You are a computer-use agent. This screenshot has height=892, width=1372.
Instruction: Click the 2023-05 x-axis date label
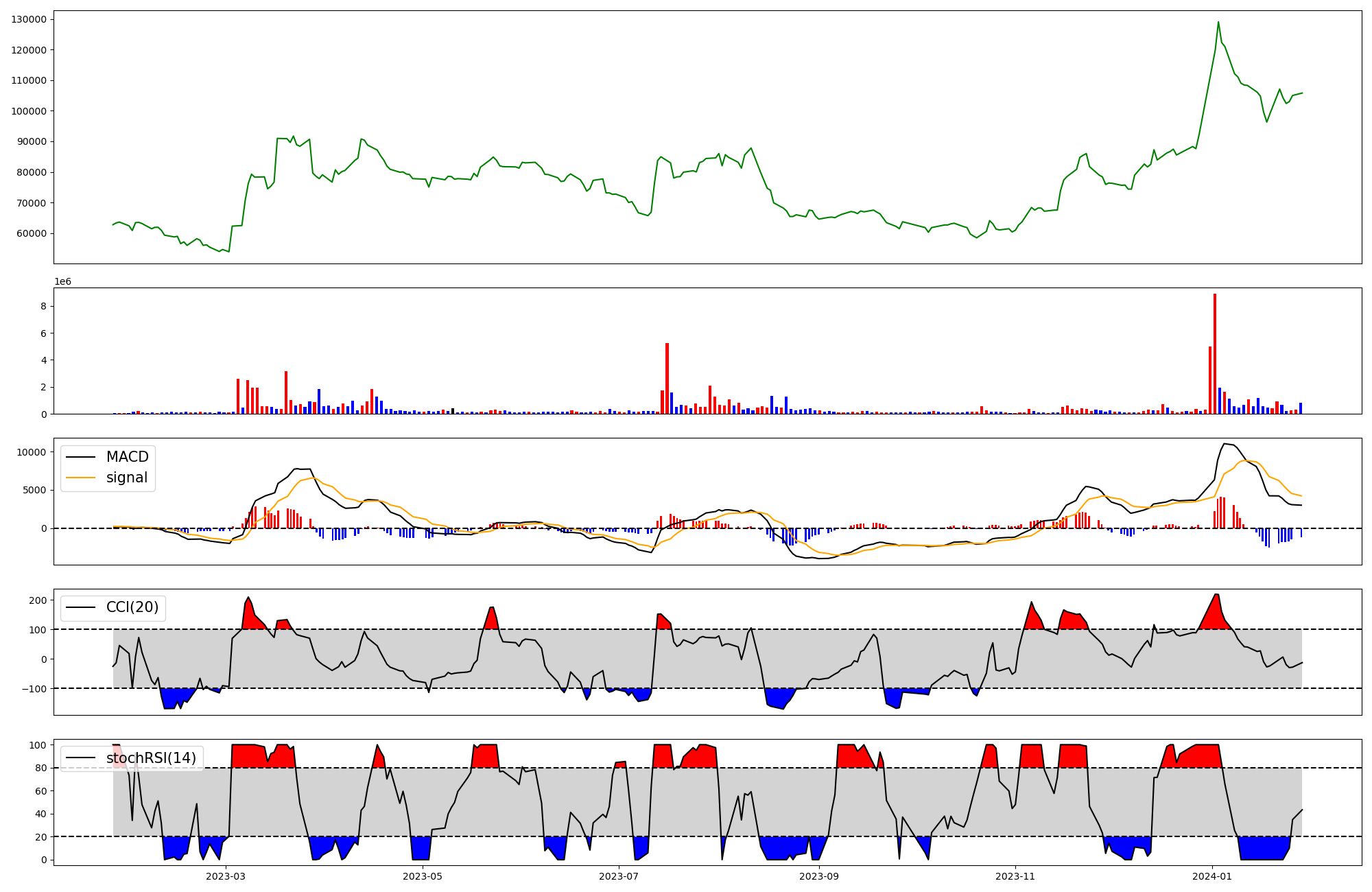point(423,876)
